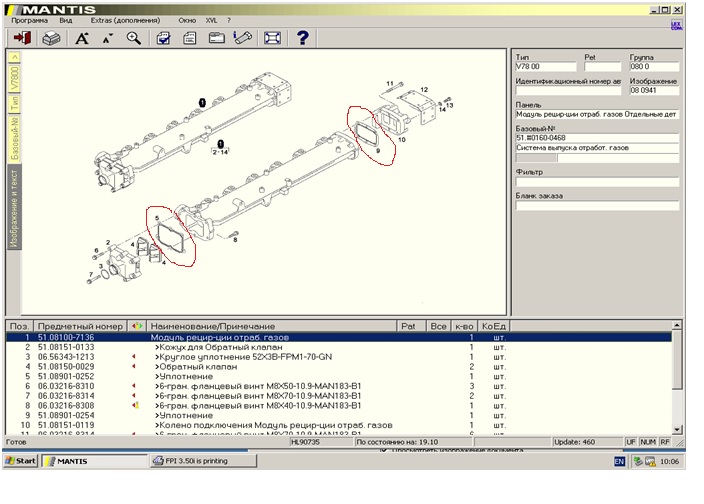This screenshot has height=504, width=704.
Task: Increase text size with large A icon
Action: point(82,38)
